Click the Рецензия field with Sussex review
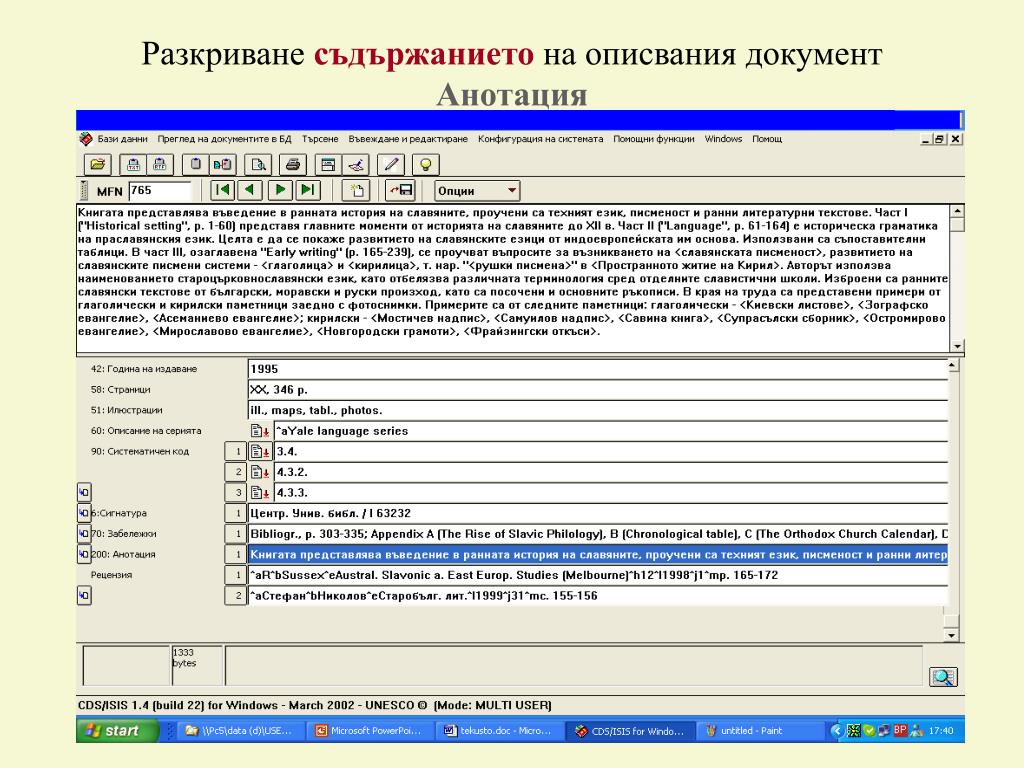The image size is (1024, 768). 598,575
